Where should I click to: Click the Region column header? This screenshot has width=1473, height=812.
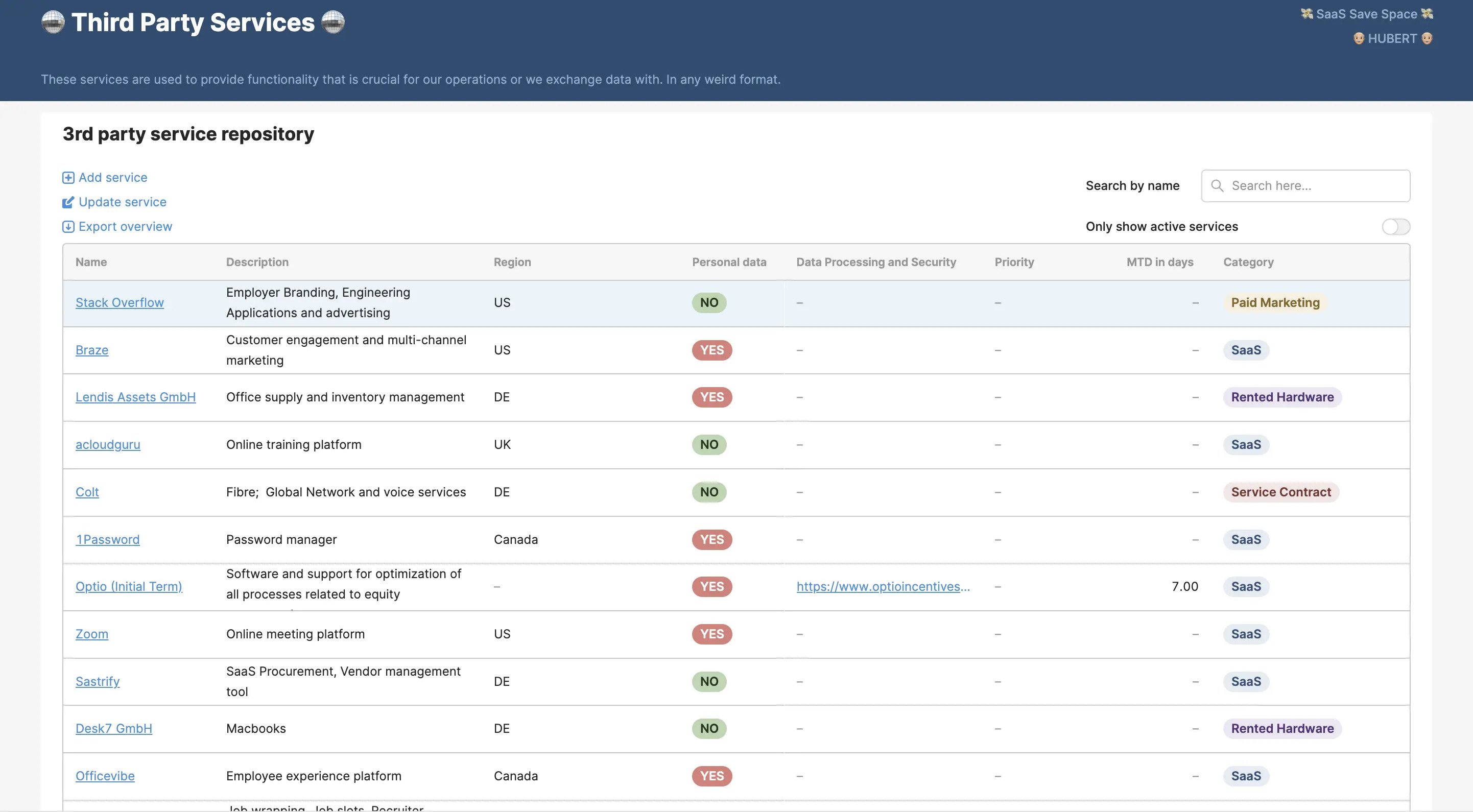pyautogui.click(x=512, y=262)
